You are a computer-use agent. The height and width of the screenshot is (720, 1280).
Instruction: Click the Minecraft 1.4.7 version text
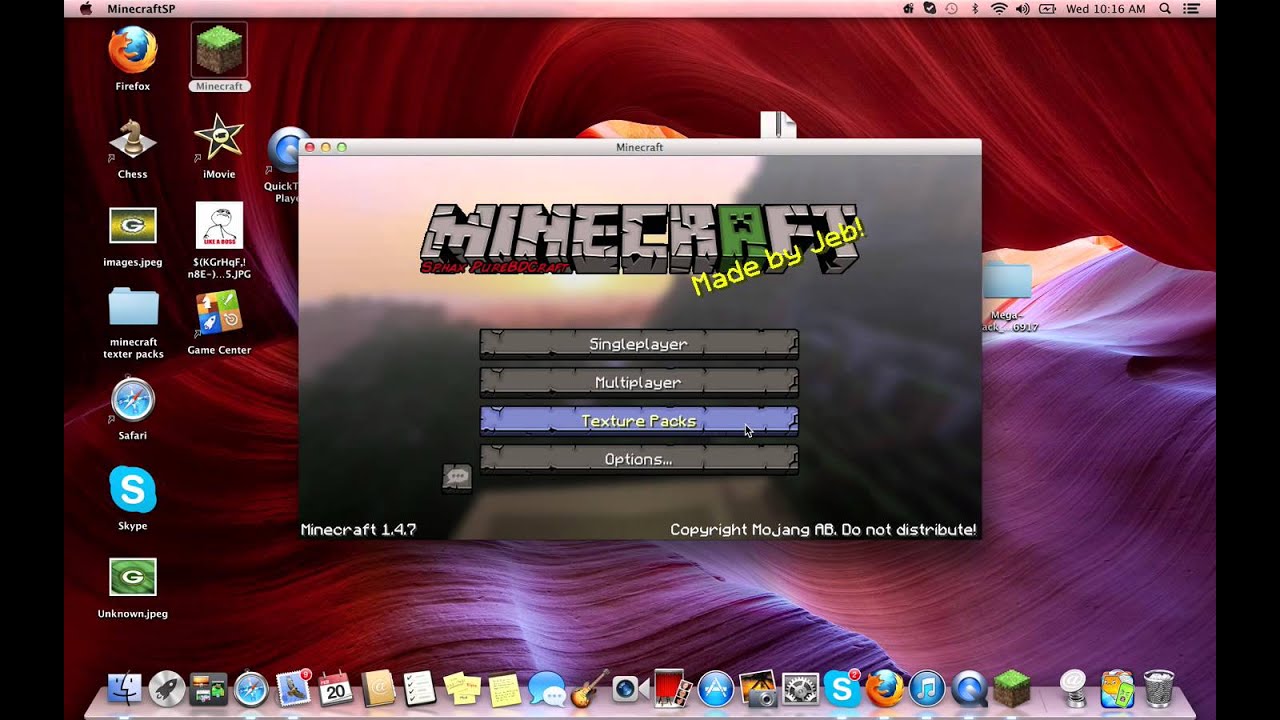click(359, 530)
